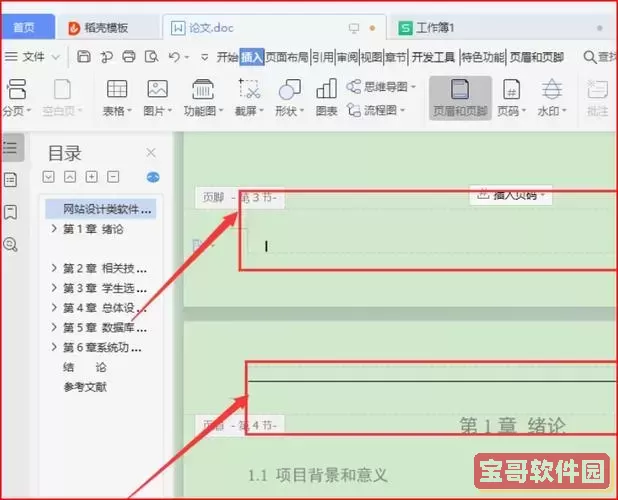Click the Print icon in quick toolbar
Viewport: 618px width, 500px height.
(129, 57)
